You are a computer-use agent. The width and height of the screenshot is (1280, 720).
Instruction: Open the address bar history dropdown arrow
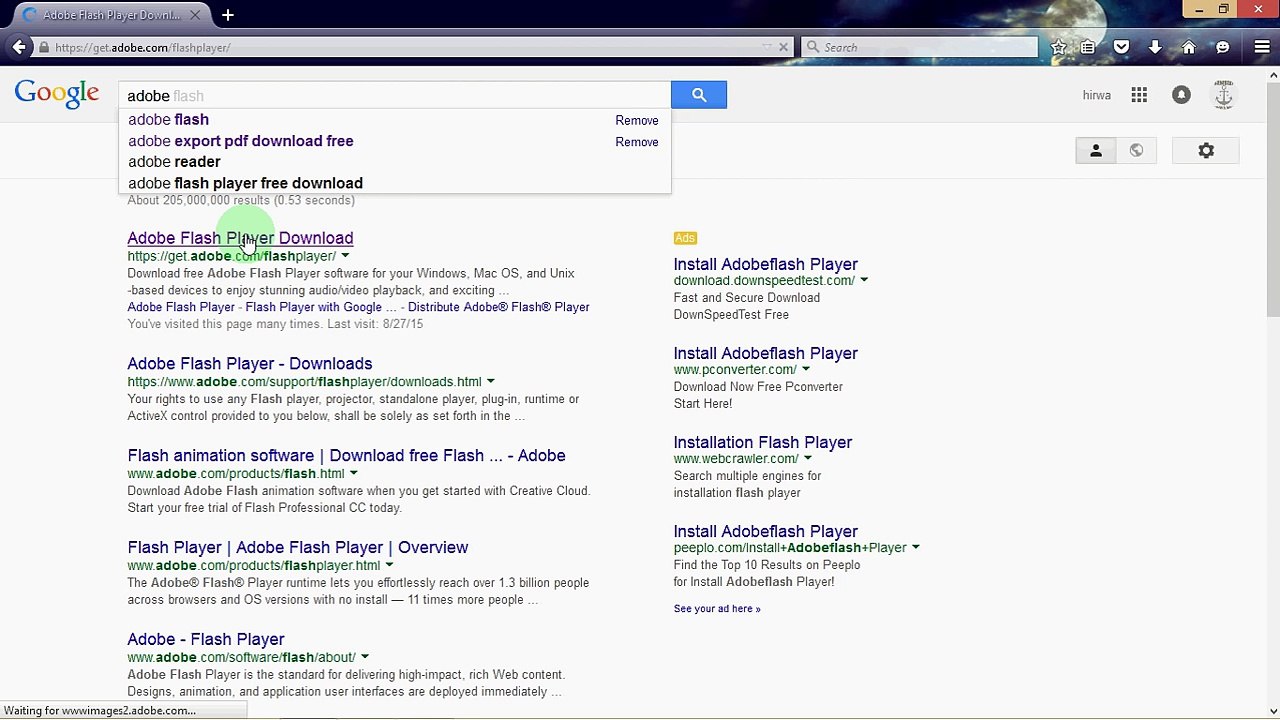767,47
